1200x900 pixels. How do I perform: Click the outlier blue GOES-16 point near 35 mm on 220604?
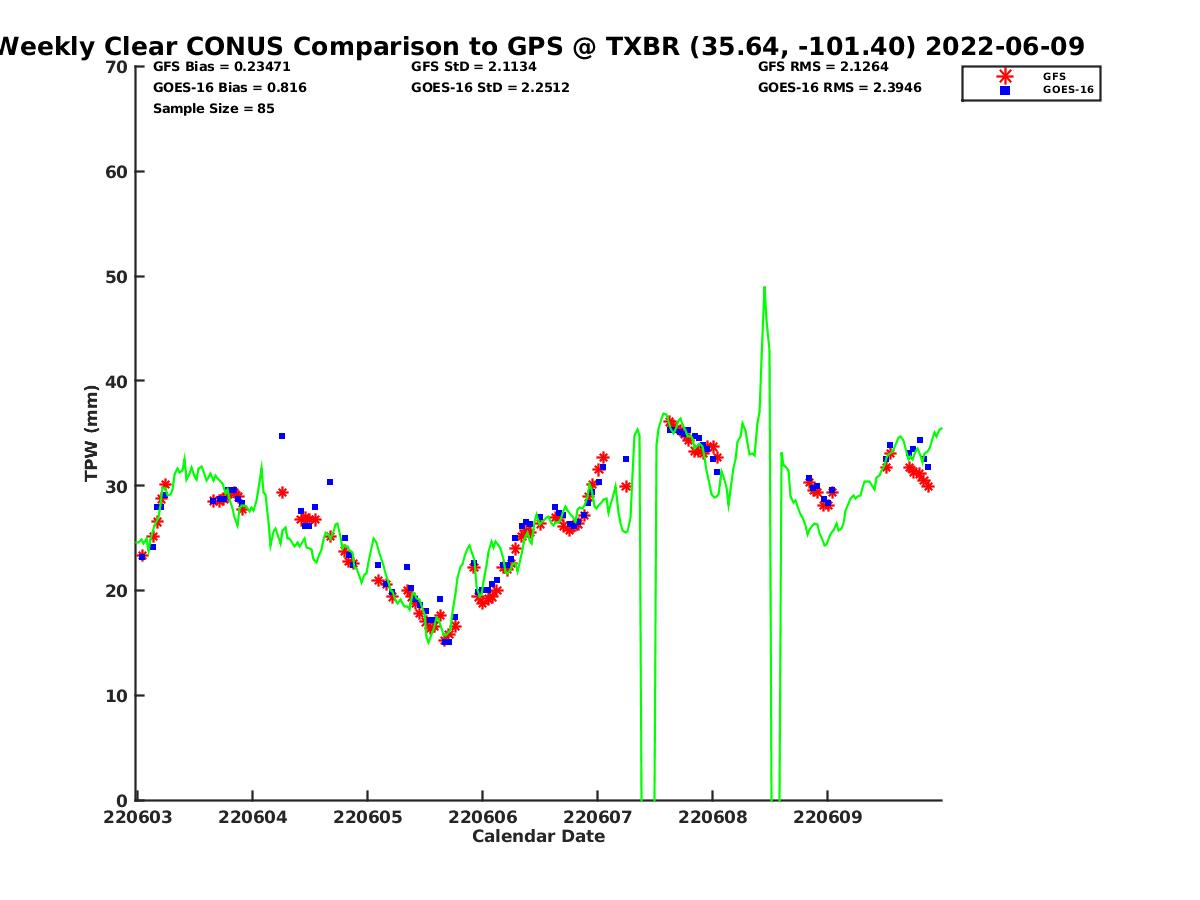coord(282,436)
